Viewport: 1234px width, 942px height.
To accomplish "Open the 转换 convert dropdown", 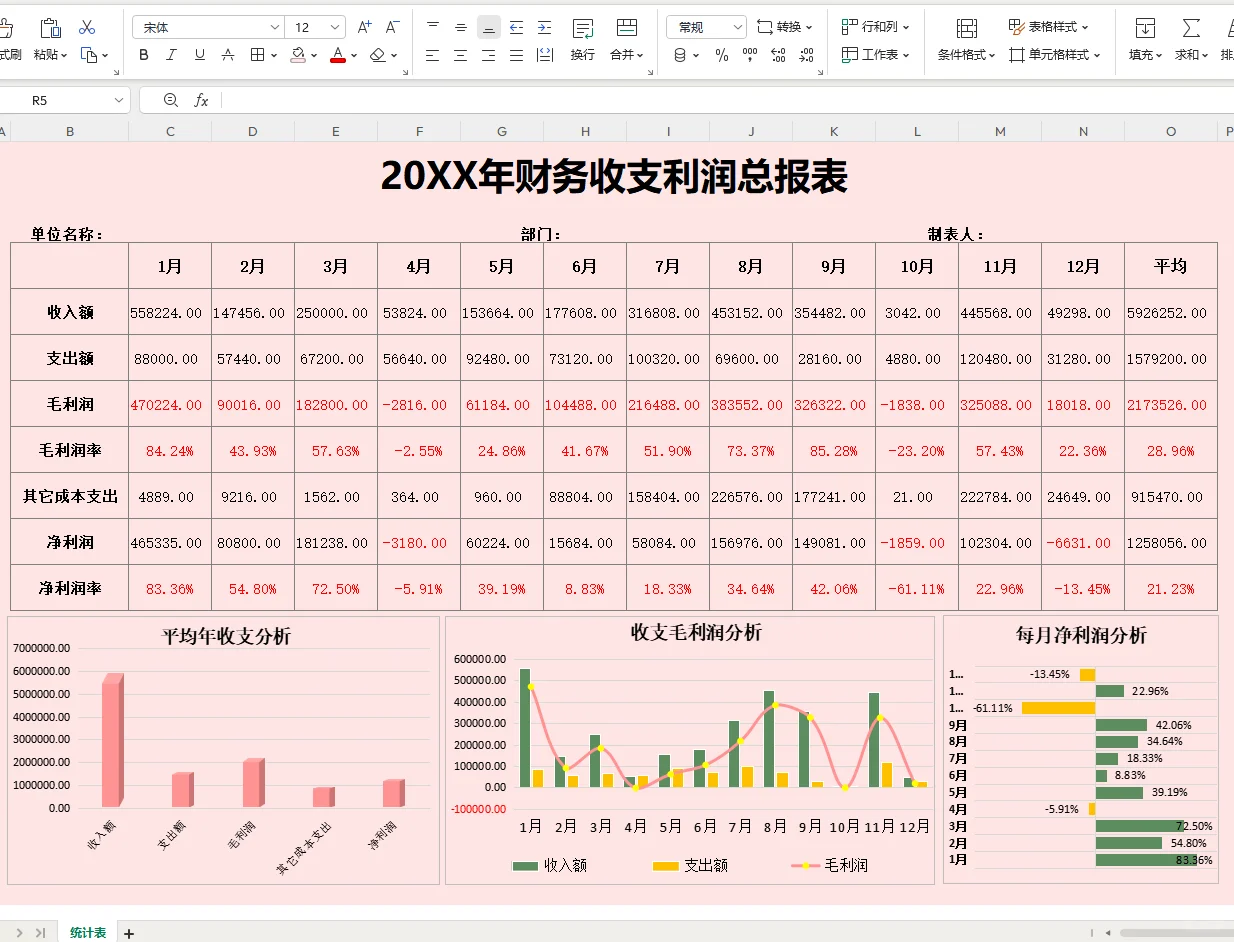I will click(x=785, y=27).
